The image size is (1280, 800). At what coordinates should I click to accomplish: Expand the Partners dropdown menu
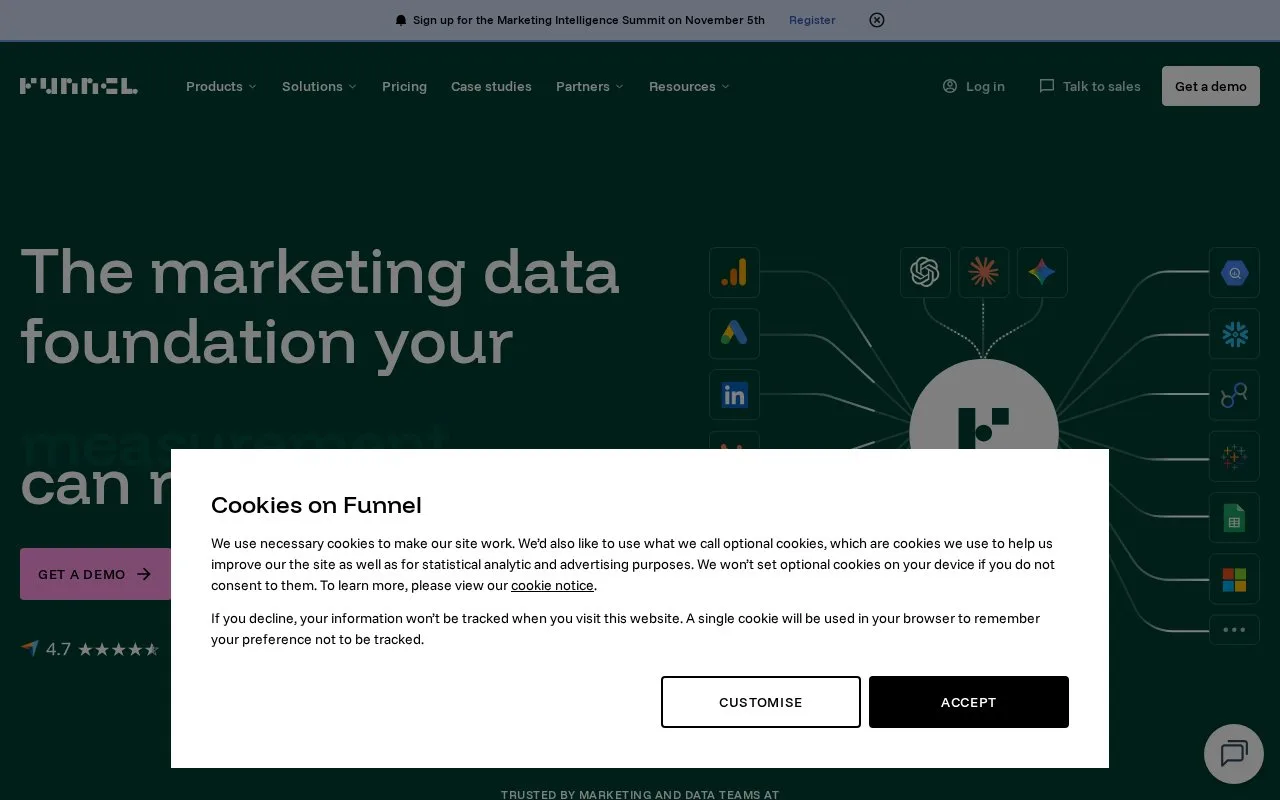pos(590,86)
